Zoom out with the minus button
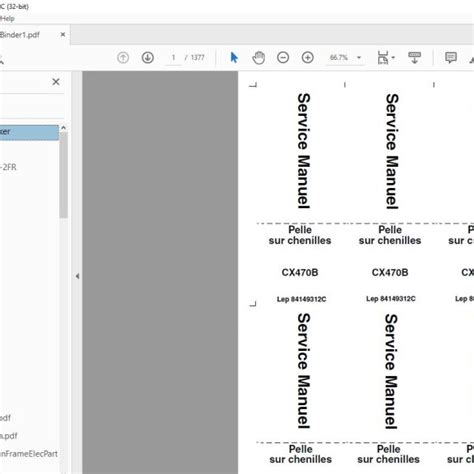 click(x=283, y=58)
